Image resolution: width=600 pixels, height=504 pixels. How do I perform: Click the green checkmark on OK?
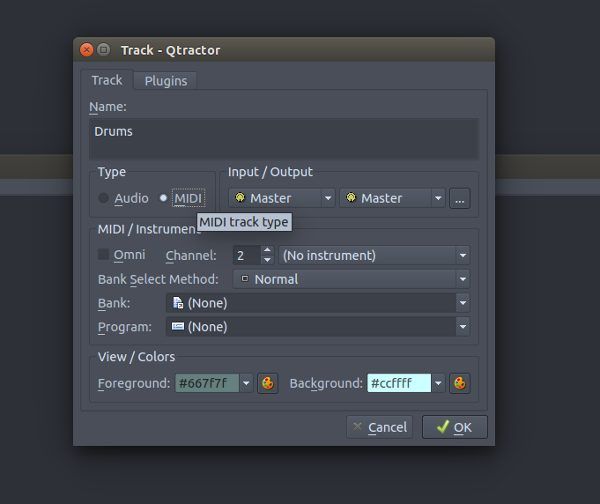[x=443, y=427]
